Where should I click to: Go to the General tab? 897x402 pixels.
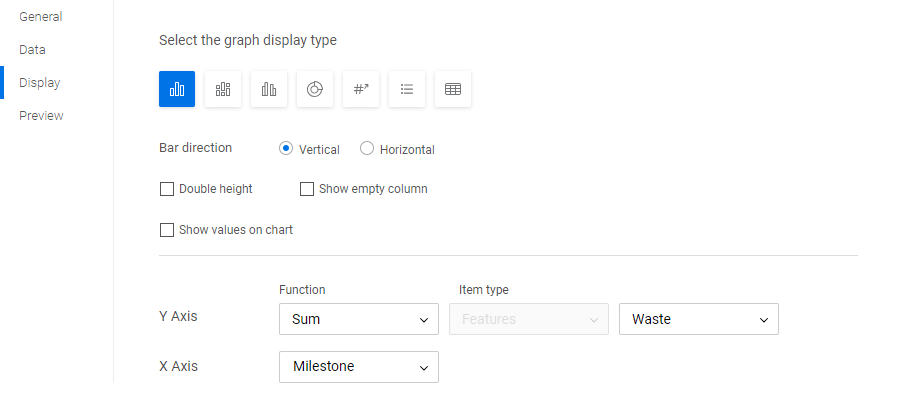coord(40,17)
